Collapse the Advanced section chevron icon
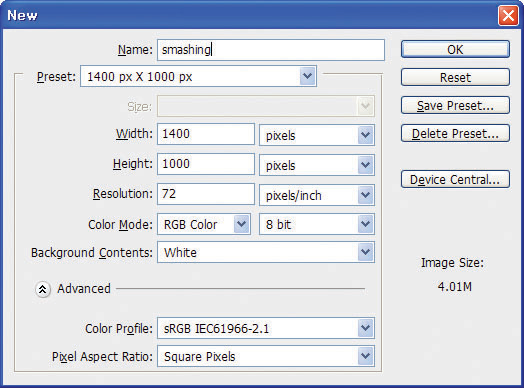This screenshot has width=524, height=388. point(43,289)
